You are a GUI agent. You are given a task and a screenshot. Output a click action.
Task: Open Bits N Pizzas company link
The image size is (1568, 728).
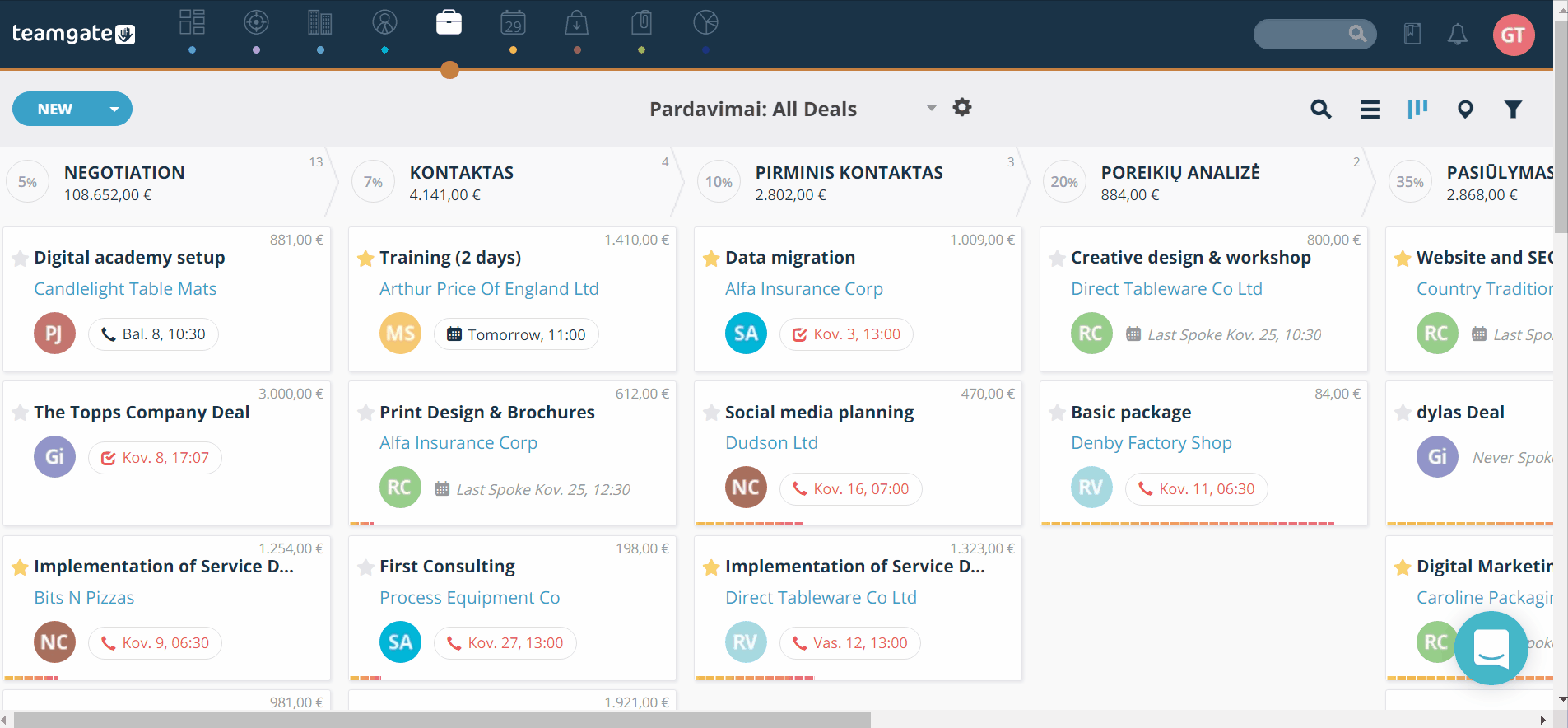click(84, 598)
